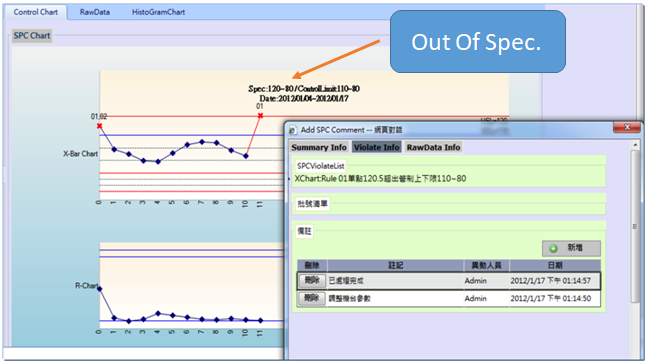
Task: Click the Out Of Spec. callout box
Action: 477,42
